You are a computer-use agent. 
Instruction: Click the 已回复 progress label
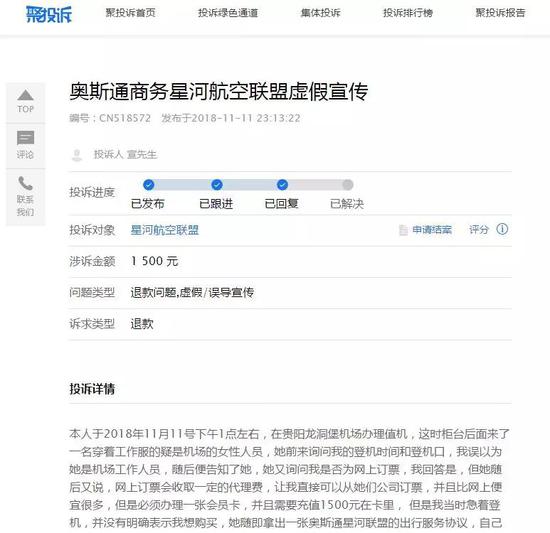(x=281, y=204)
